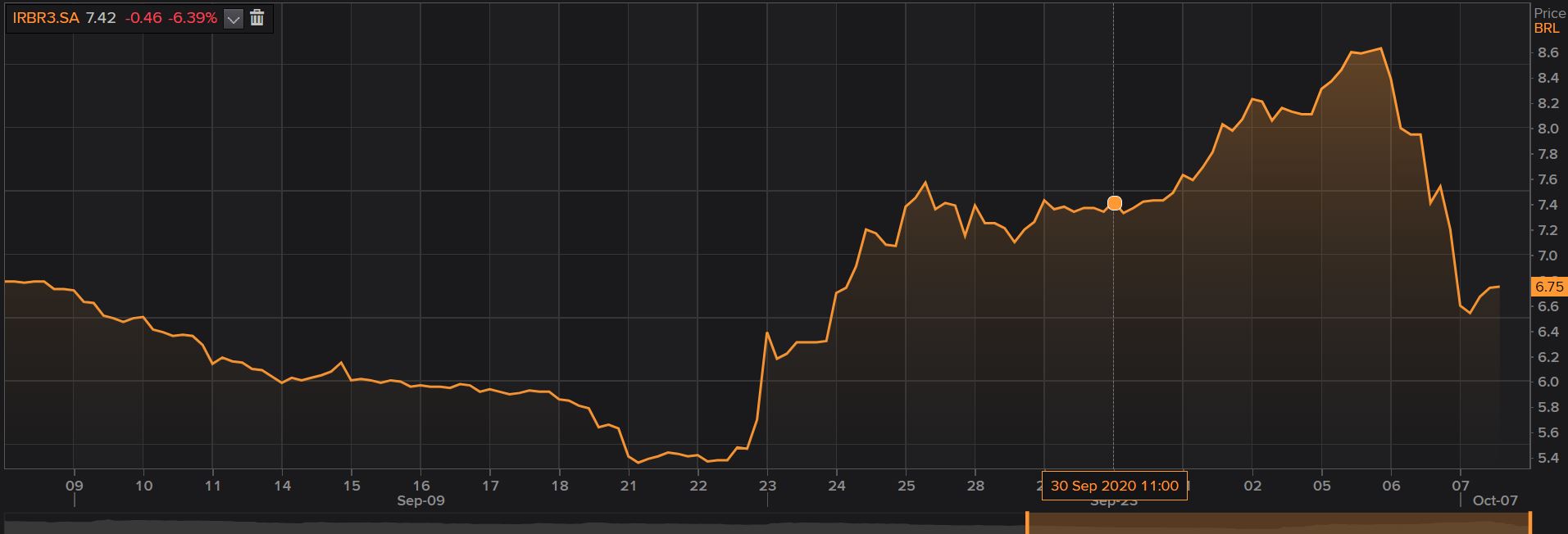1568x534 pixels.
Task: Click the 8.6 price level on the axis
Action: point(1548,52)
